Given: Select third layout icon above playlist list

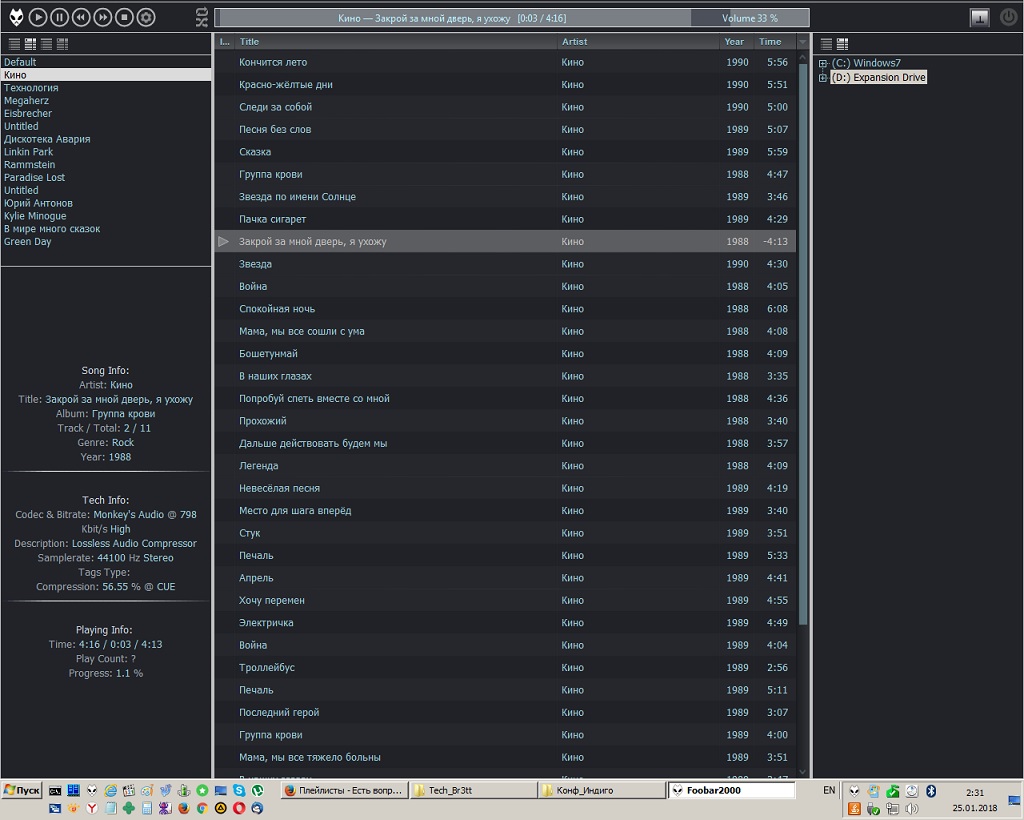Looking at the screenshot, I should 46,44.
